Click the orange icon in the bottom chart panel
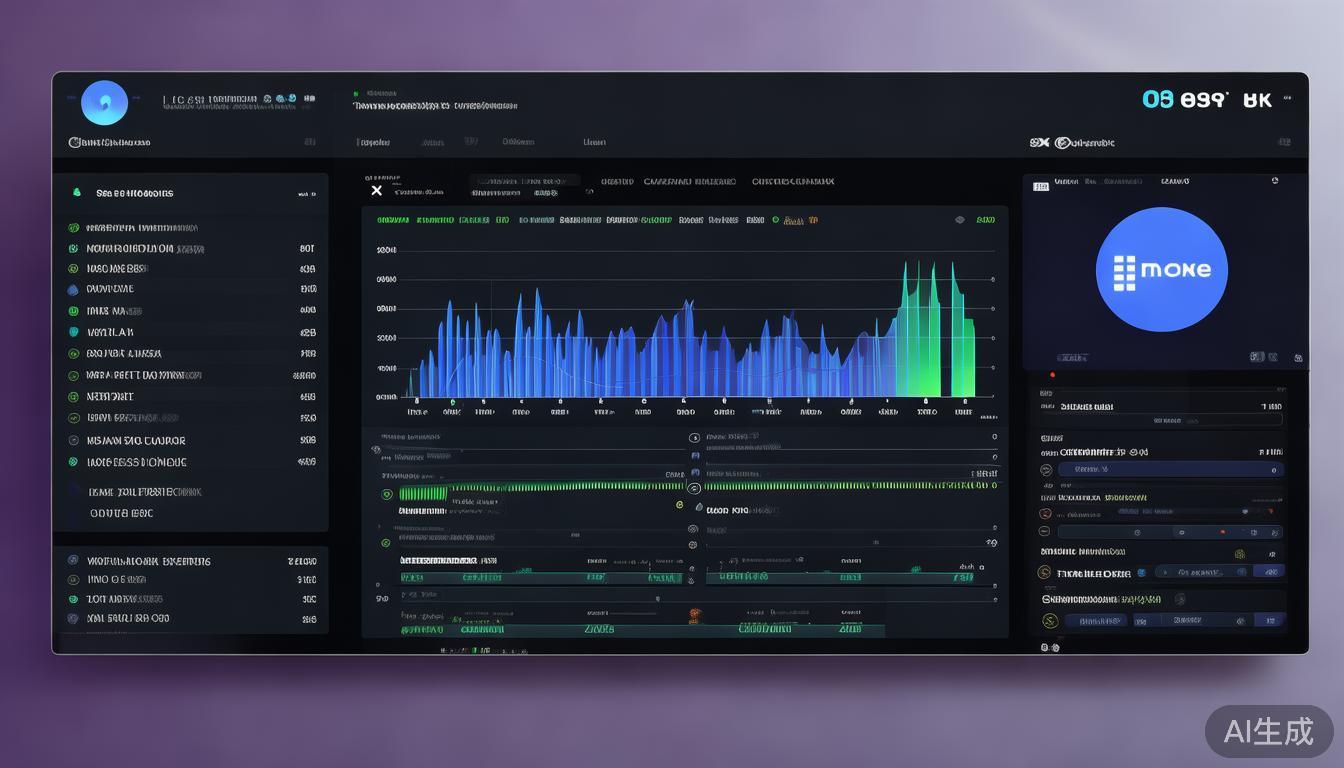This screenshot has height=768, width=1344. pyautogui.click(x=691, y=613)
